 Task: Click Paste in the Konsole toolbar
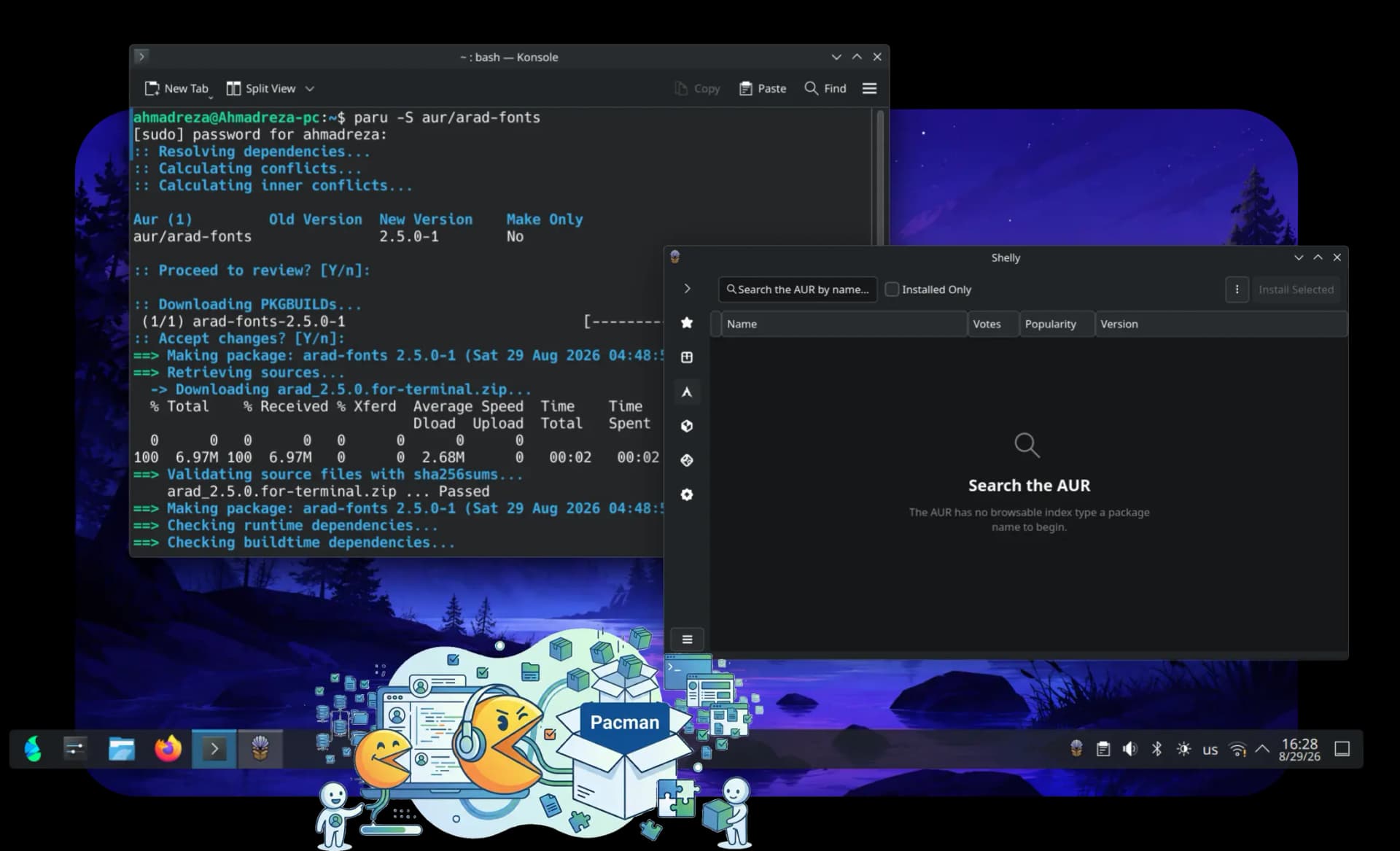coord(763,88)
